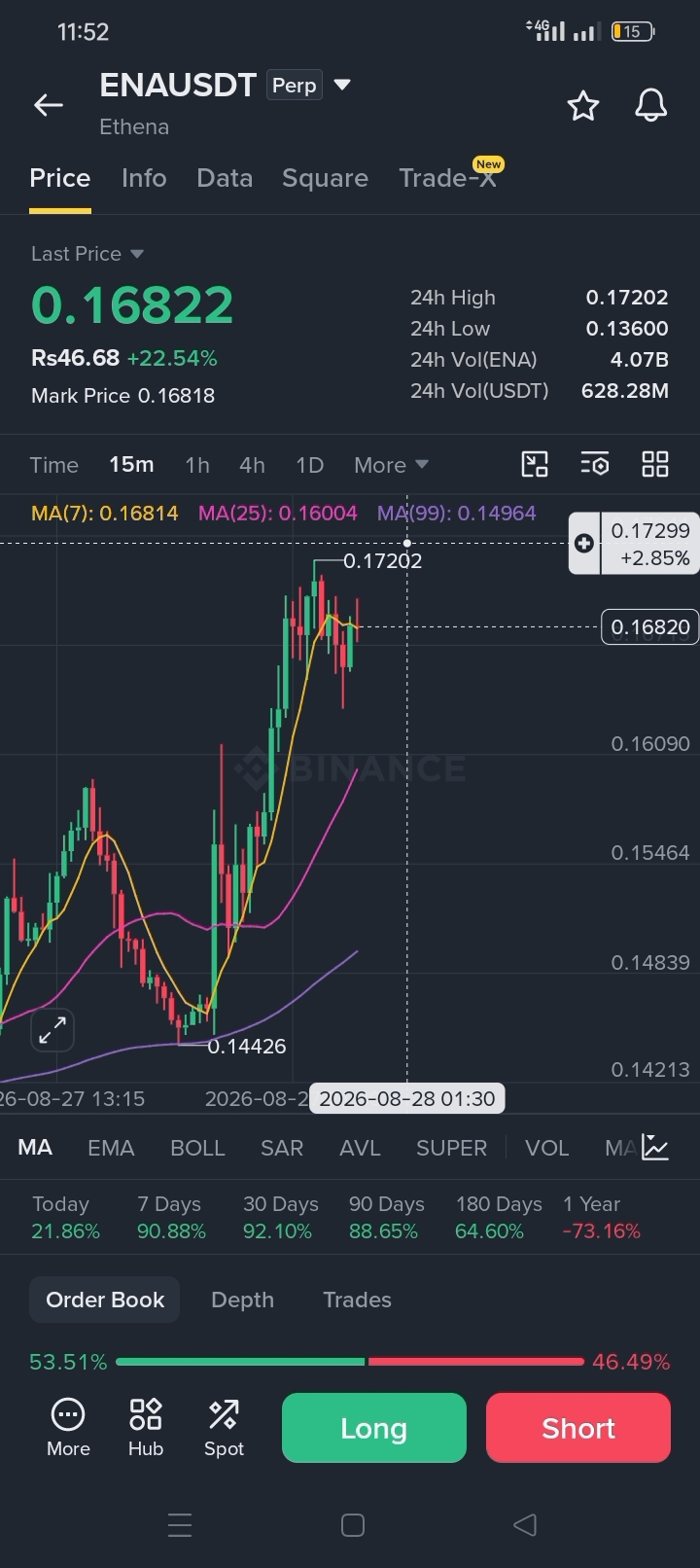Open chart grid layout icon

coord(655,464)
